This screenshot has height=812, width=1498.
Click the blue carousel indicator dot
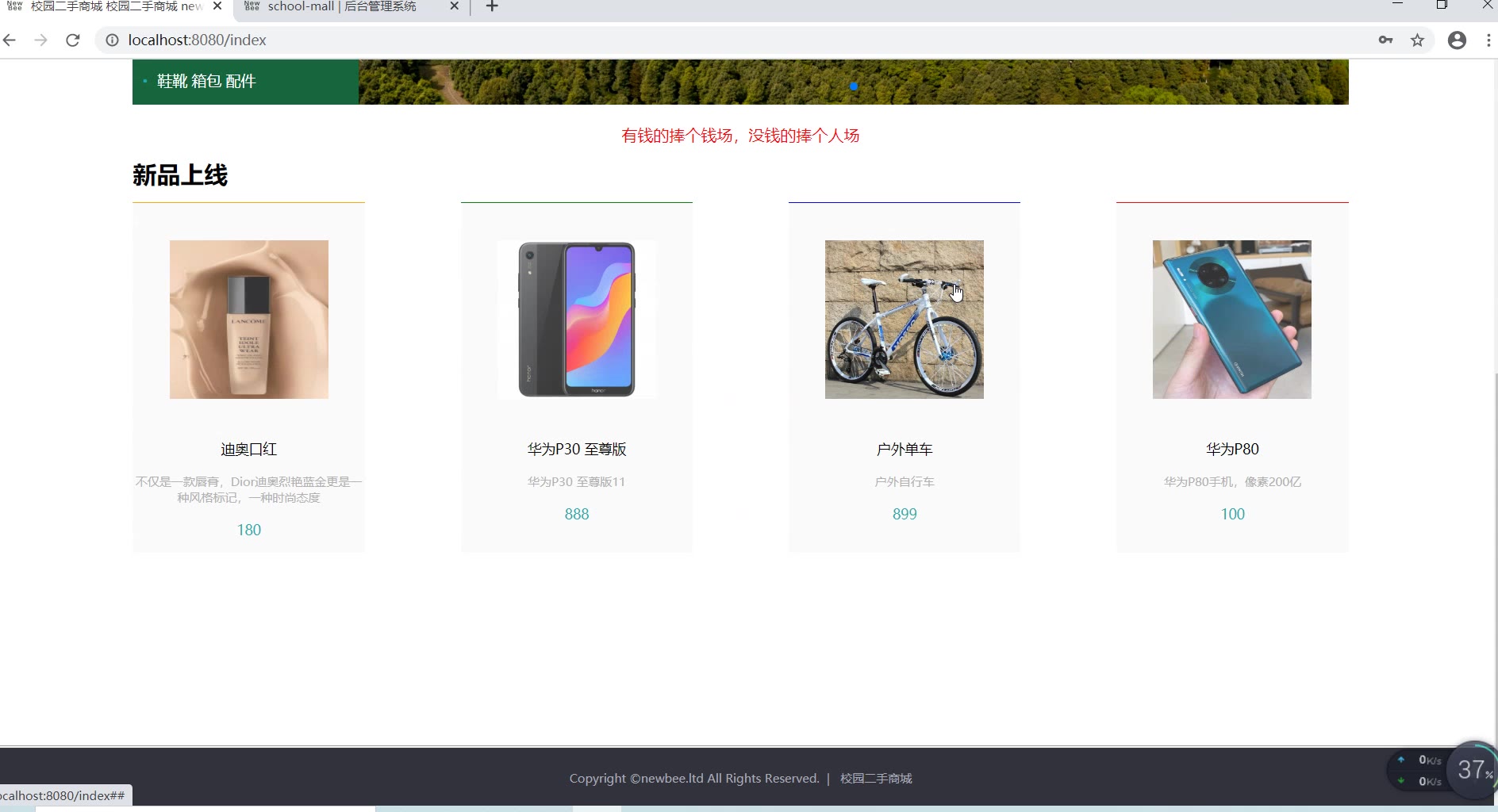click(854, 86)
